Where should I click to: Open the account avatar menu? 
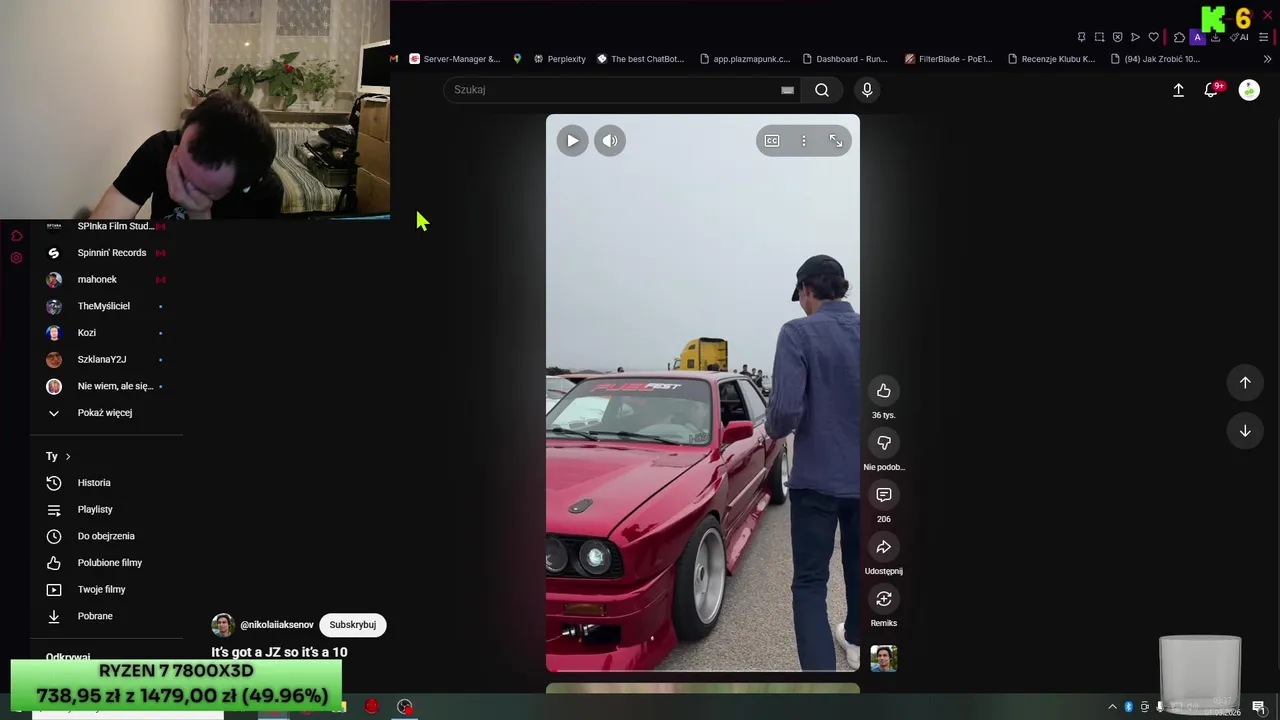tap(1249, 90)
